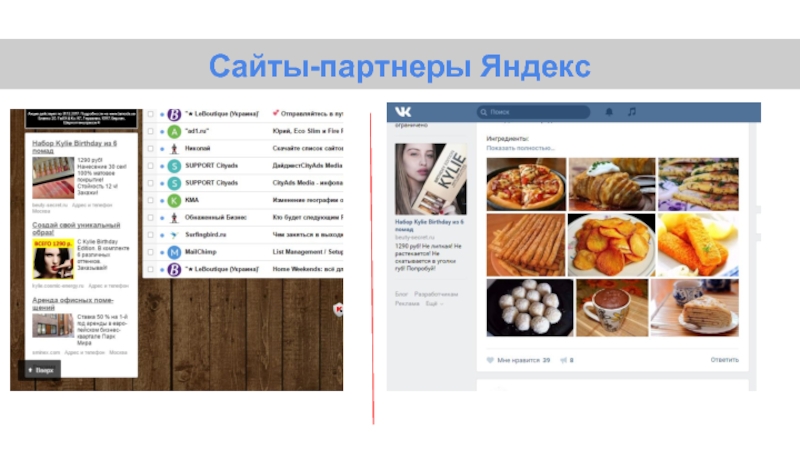This screenshot has width=800, height=450.
Task: Open email subject Чем заняться в выходные
Action: (x=308, y=235)
